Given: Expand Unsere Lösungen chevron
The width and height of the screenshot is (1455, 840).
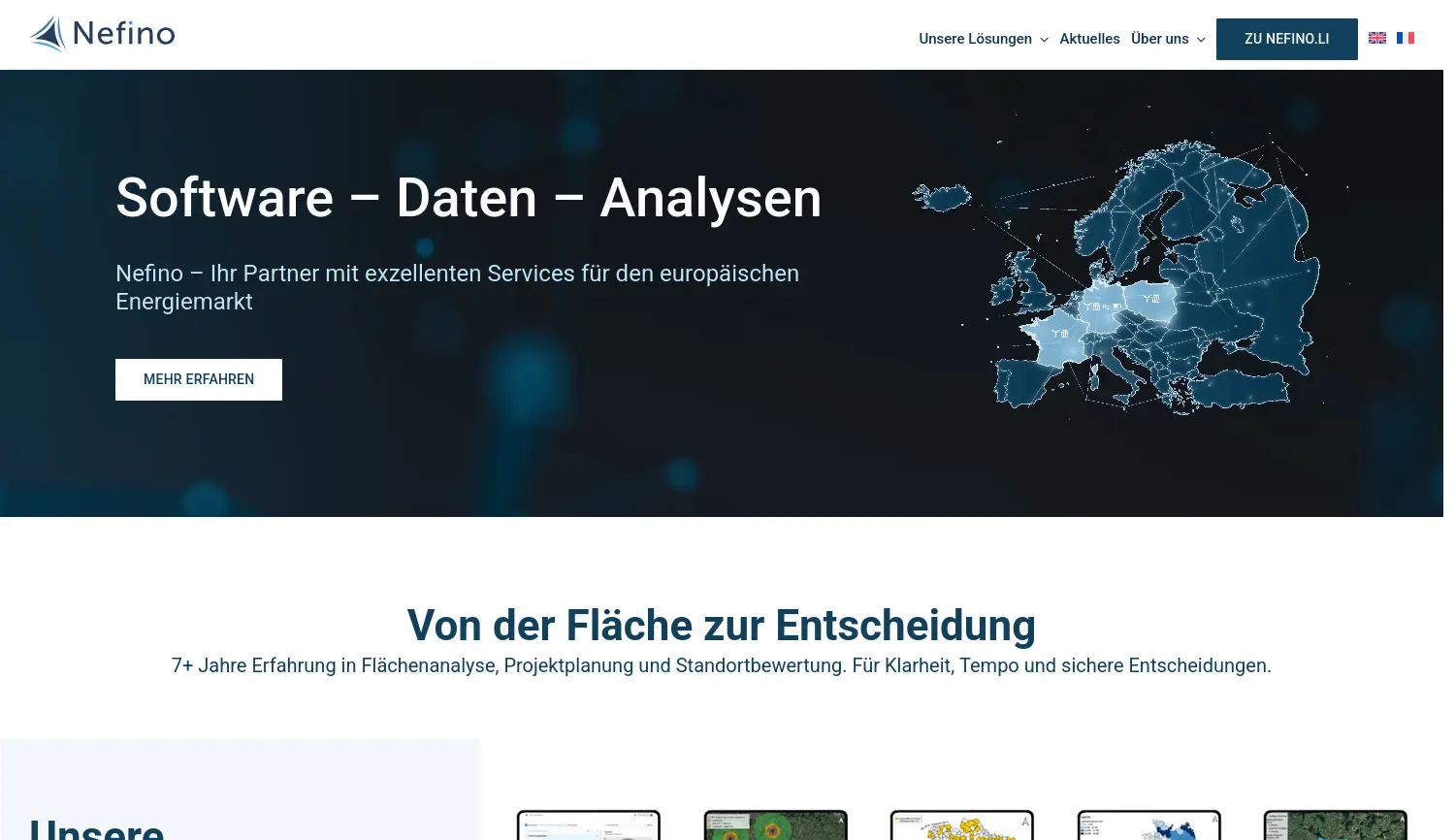Looking at the screenshot, I should 1044,40.
